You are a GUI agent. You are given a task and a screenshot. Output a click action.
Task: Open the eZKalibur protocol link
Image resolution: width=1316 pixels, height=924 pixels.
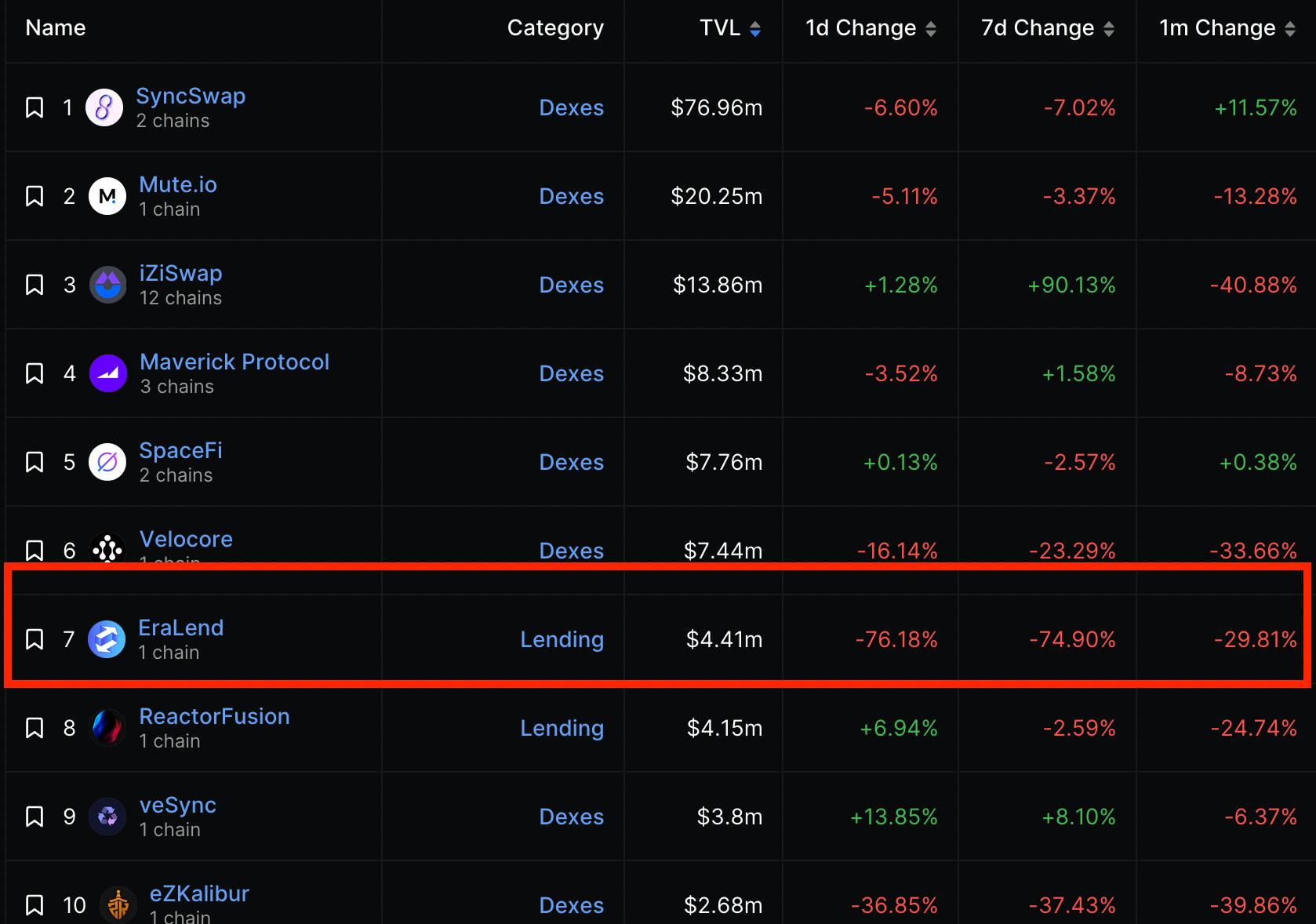[199, 893]
